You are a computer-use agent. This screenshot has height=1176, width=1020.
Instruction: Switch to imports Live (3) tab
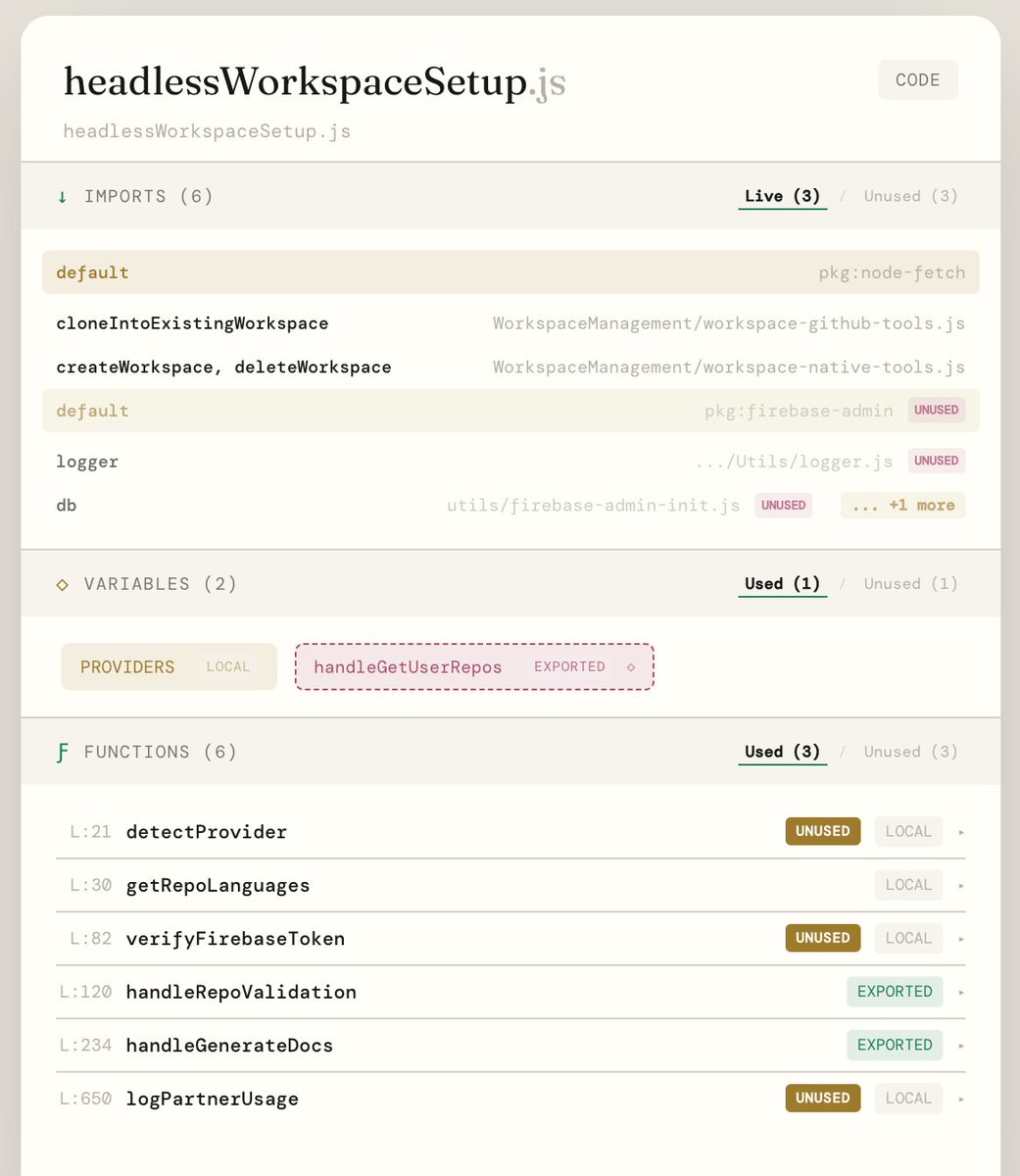click(x=782, y=197)
